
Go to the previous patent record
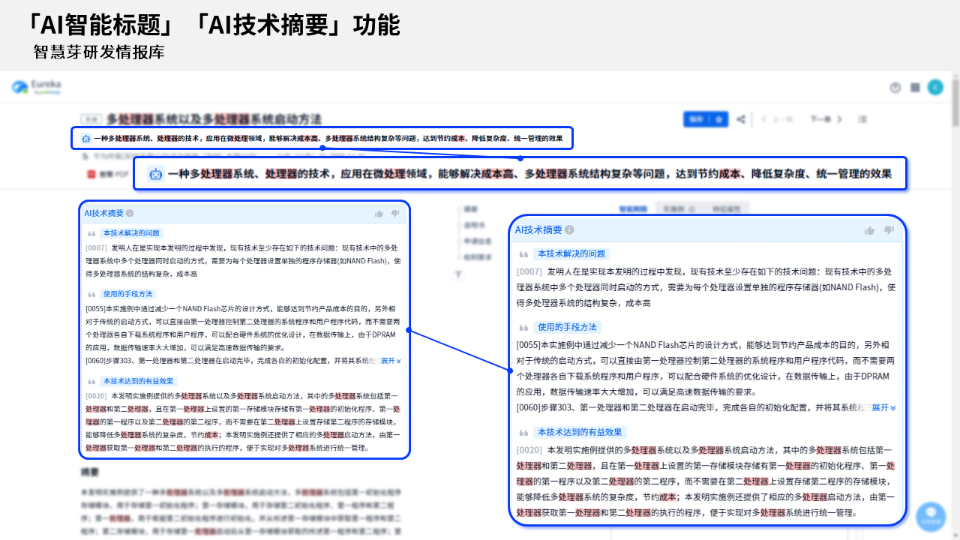777,119
